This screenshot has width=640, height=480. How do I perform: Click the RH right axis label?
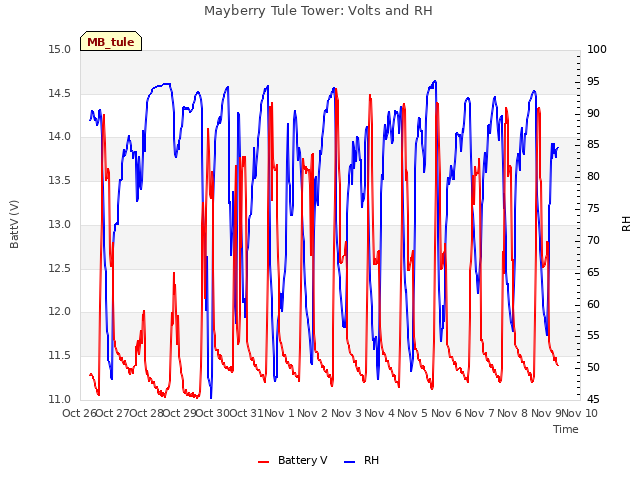pos(626,224)
